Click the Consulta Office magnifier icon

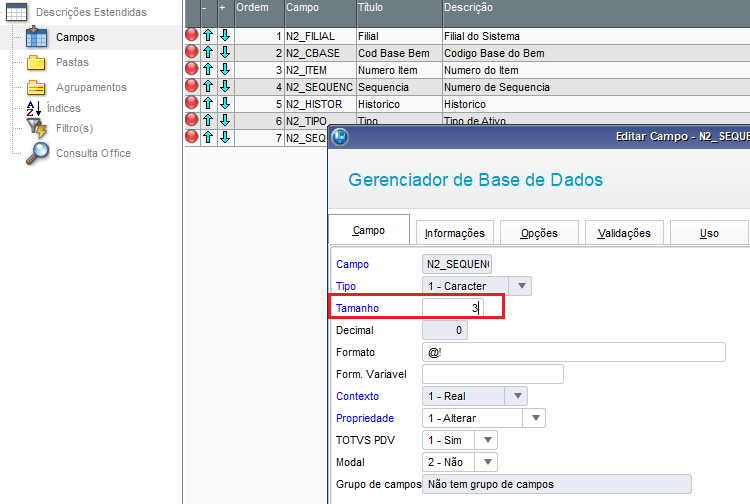tap(37, 153)
